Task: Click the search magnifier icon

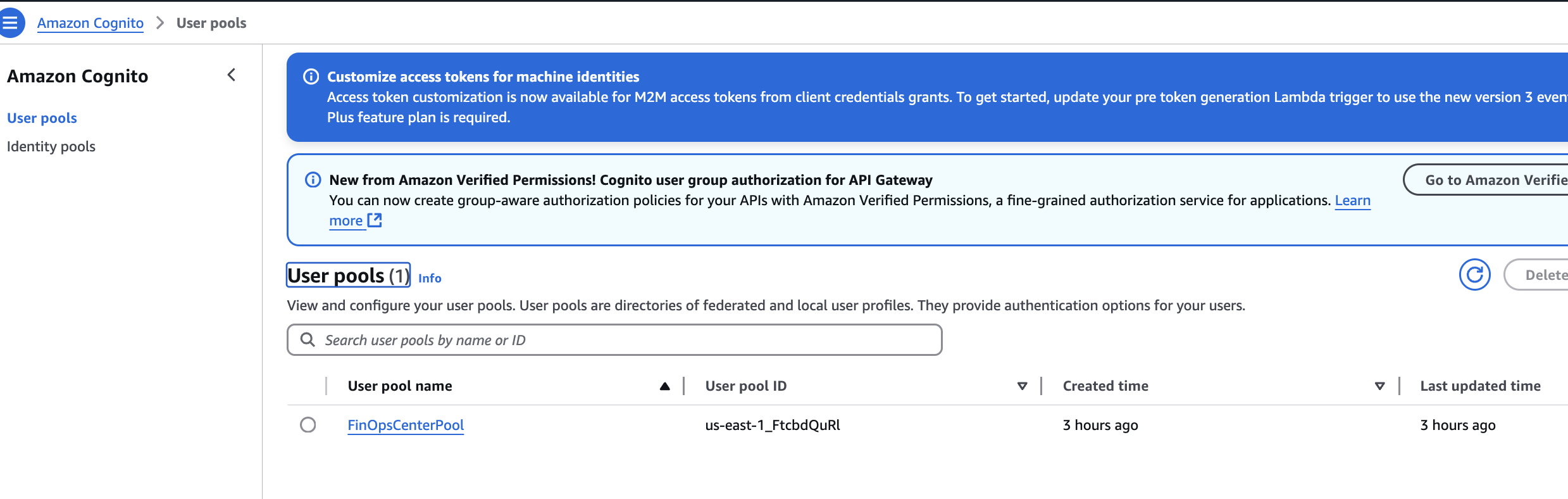Action: tap(308, 340)
